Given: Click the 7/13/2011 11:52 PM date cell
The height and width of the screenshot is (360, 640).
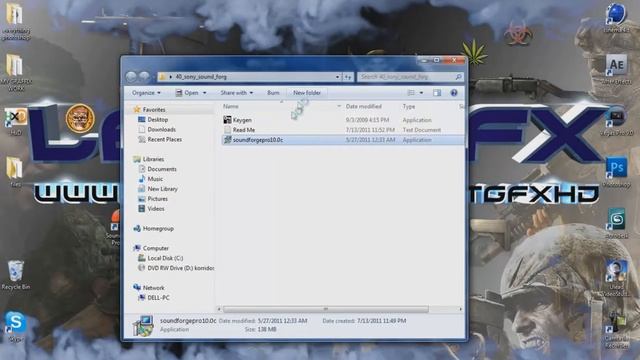Looking at the screenshot, I should [x=370, y=130].
